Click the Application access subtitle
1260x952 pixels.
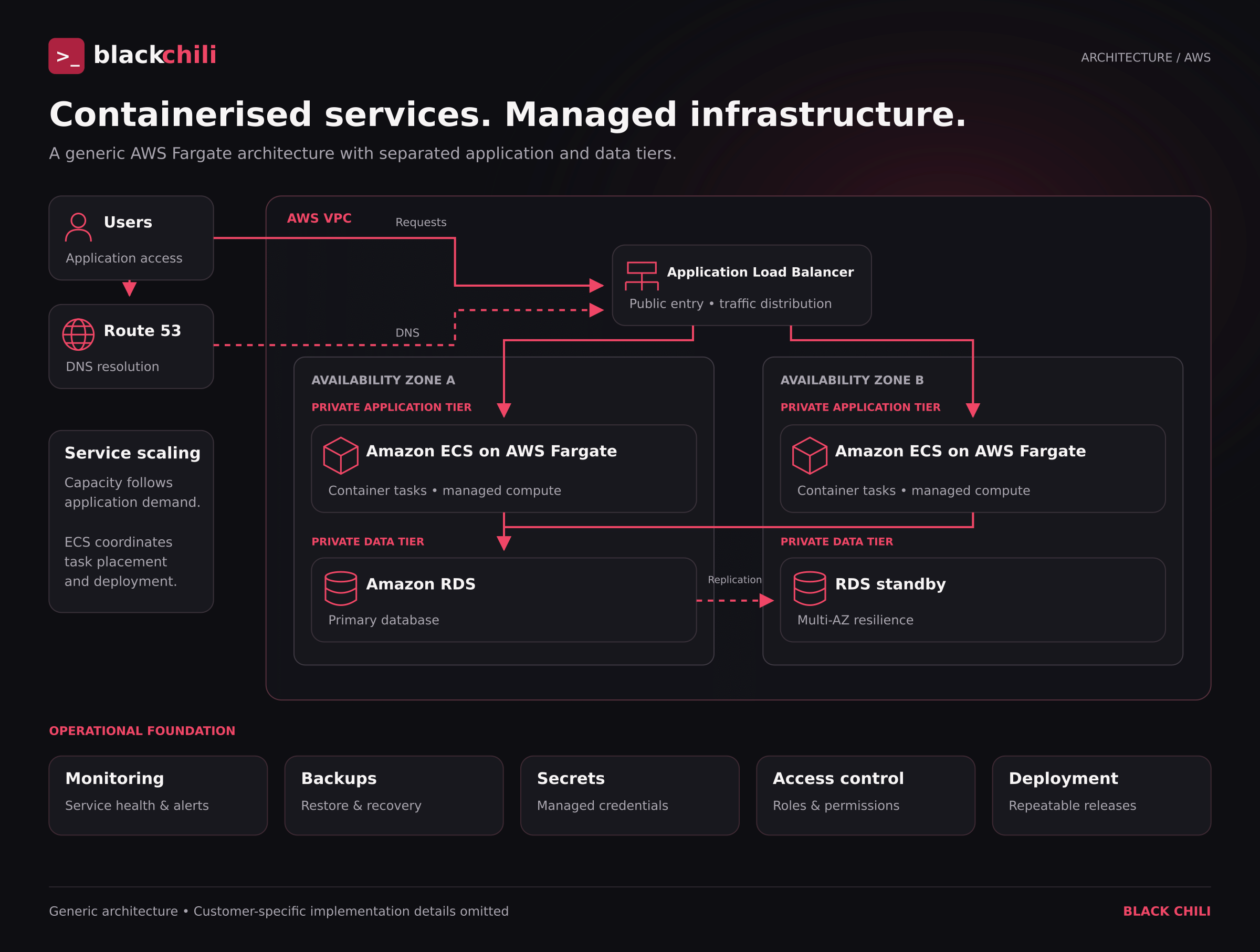tap(123, 258)
